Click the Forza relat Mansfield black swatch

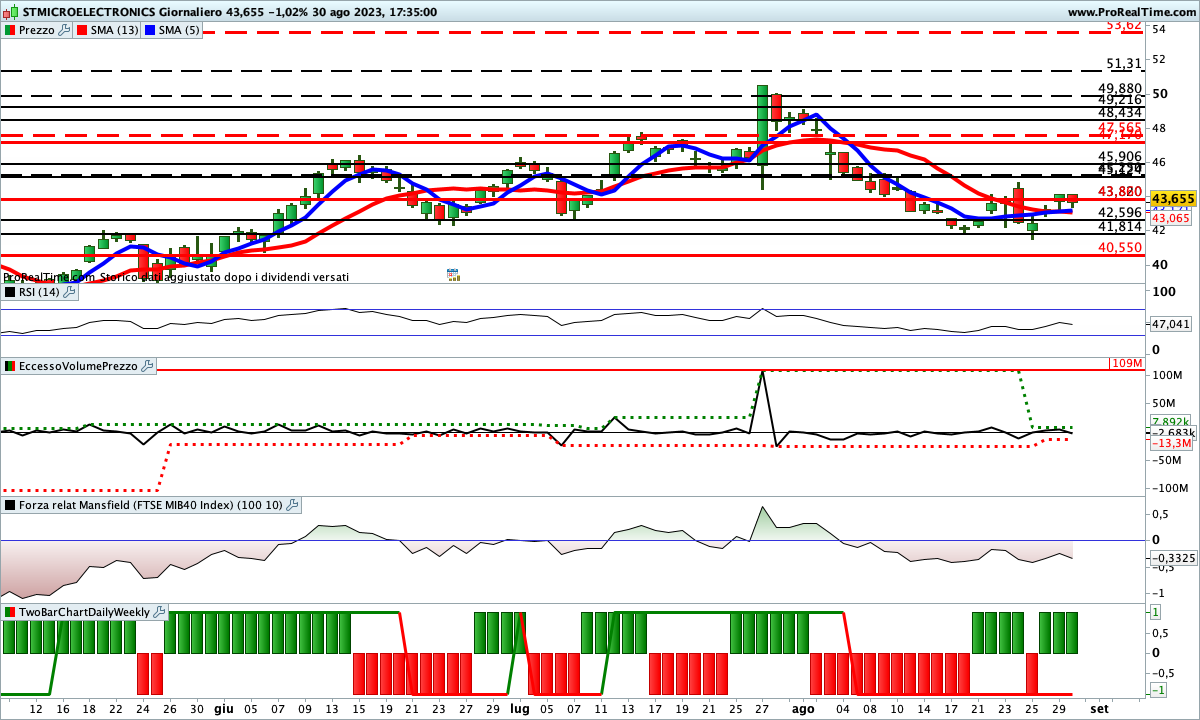11,505
